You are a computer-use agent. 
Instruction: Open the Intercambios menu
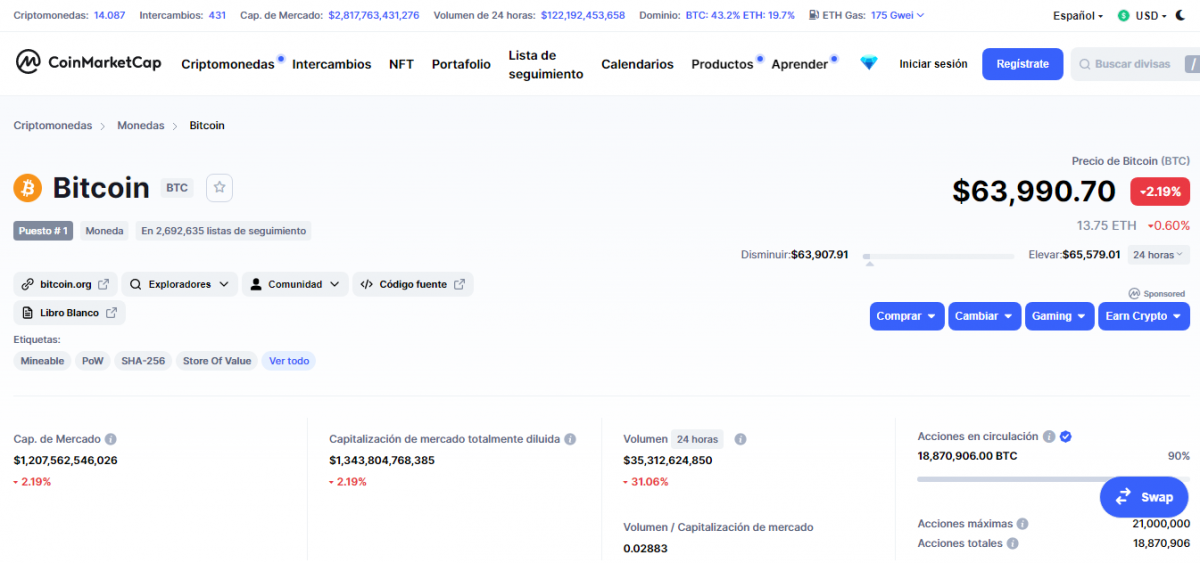point(331,64)
